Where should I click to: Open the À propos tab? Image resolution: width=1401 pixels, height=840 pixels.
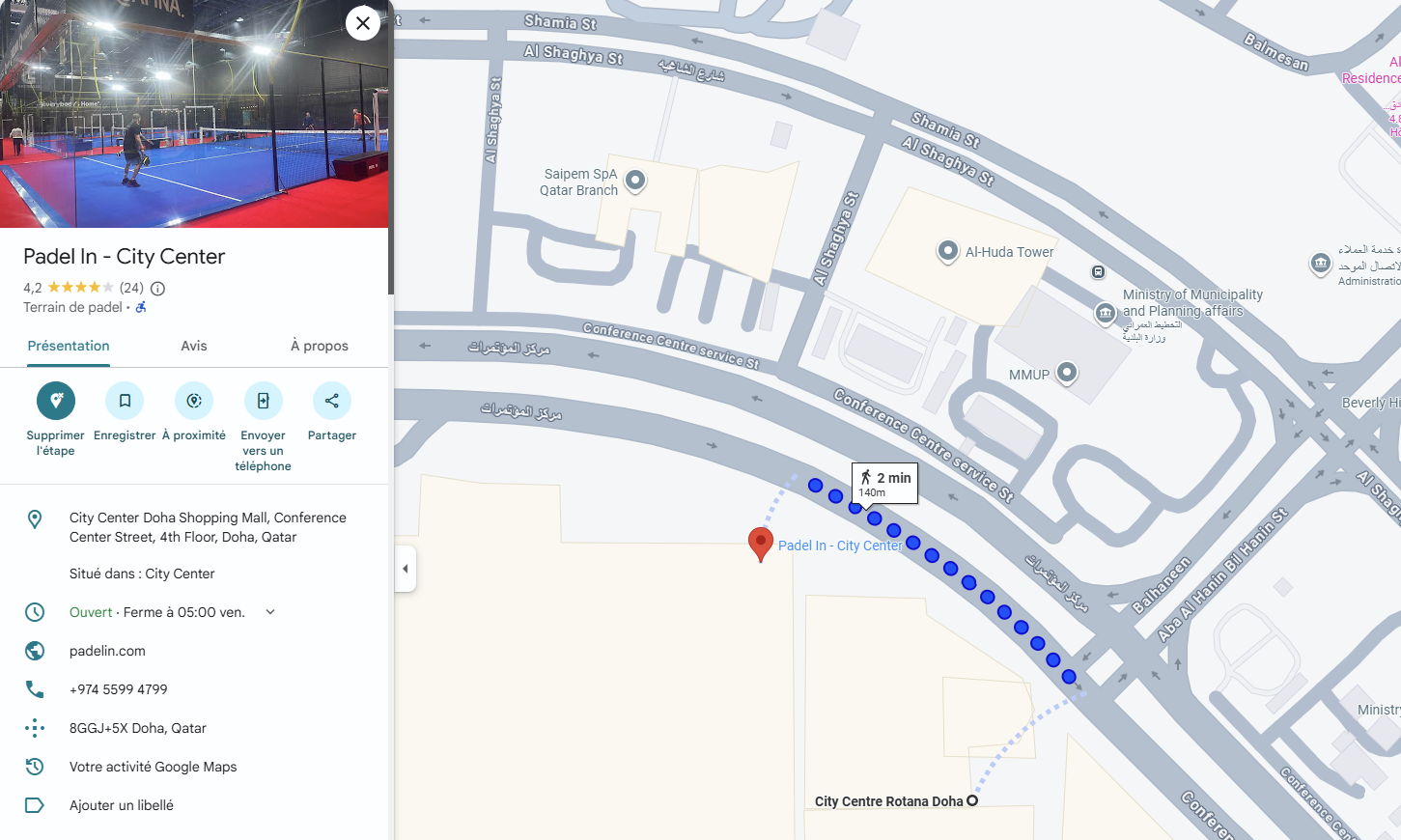pos(320,346)
